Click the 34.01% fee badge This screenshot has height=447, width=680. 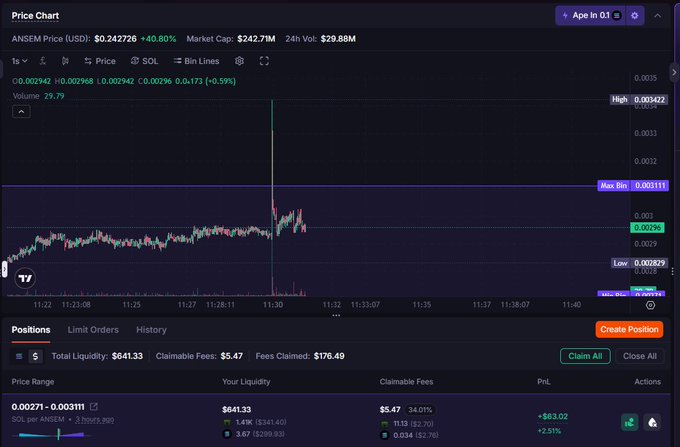tap(420, 410)
